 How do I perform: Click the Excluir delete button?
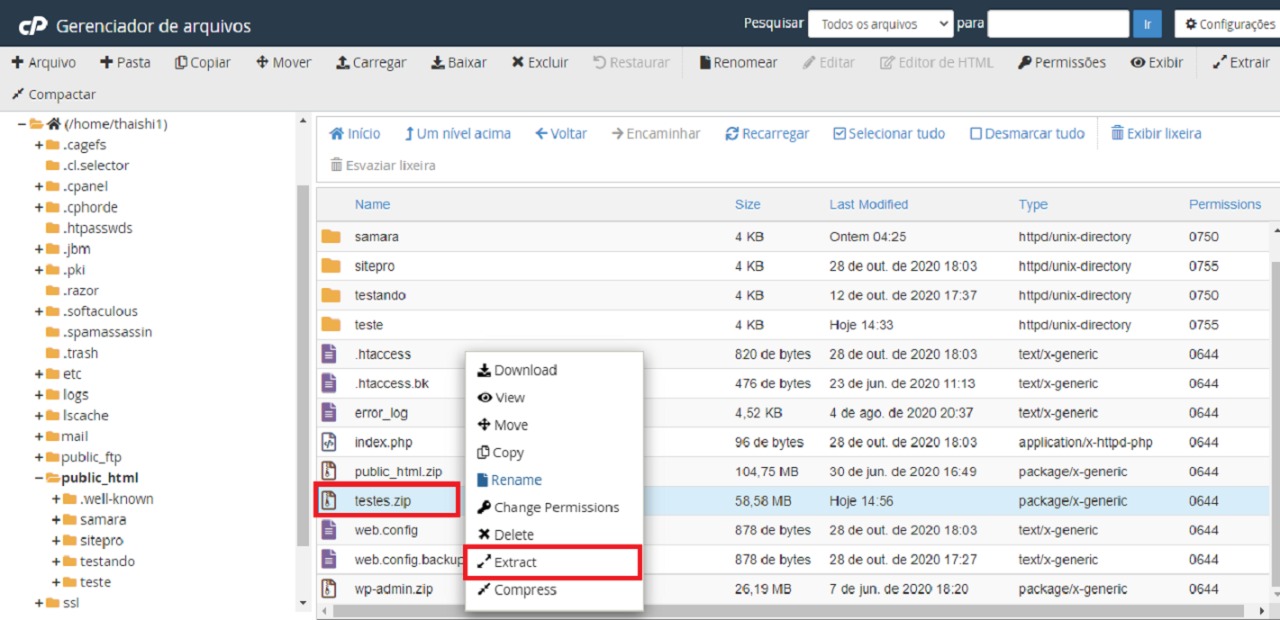[x=540, y=62]
